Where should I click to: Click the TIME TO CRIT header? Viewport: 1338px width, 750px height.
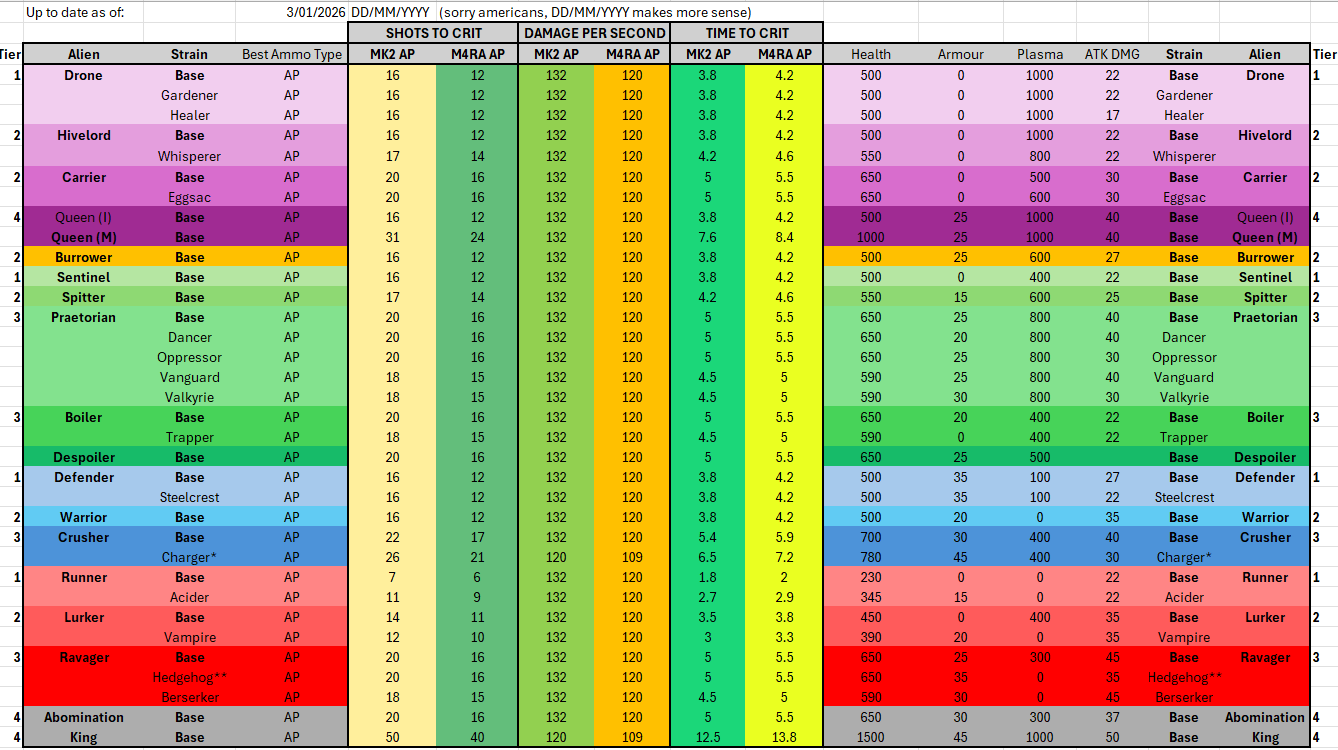747,33
